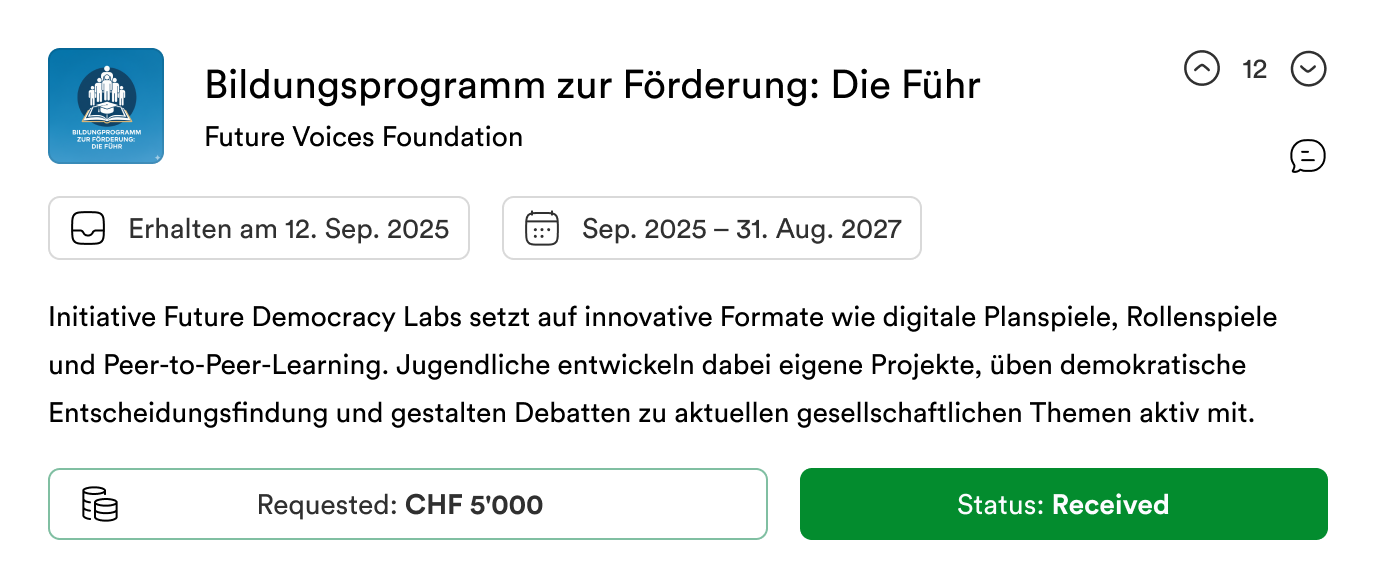Open the Future Voices Foundation organization link
Screen dimensions: 1376x588
[x=363, y=137]
